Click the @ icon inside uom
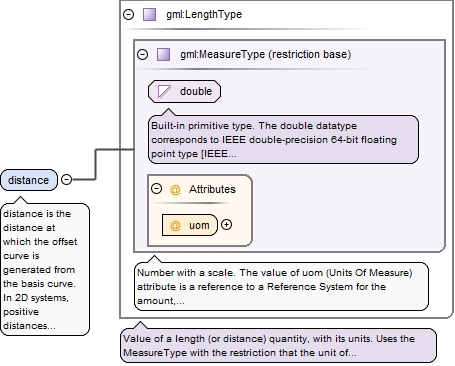455x366 pixels. pyautogui.click(x=175, y=225)
